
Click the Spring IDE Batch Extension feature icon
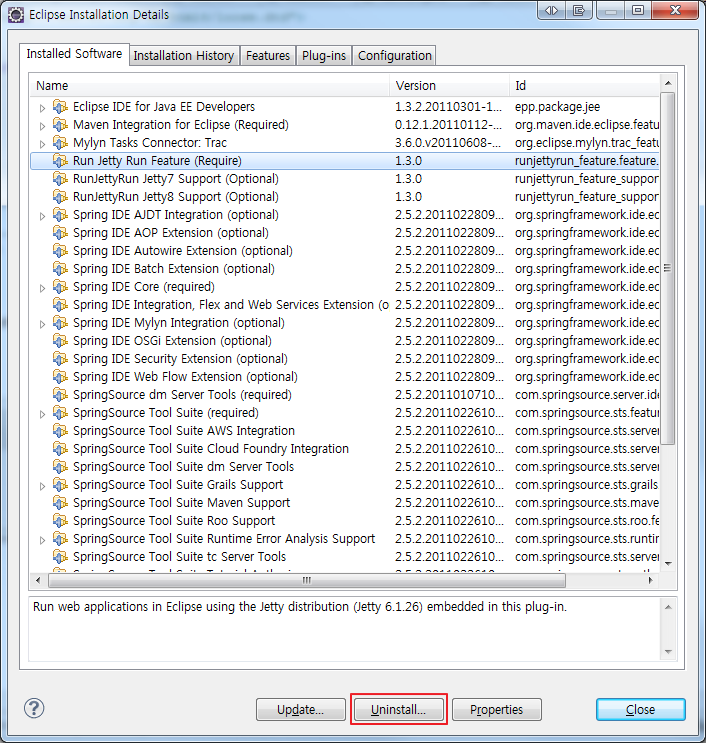tap(60, 269)
